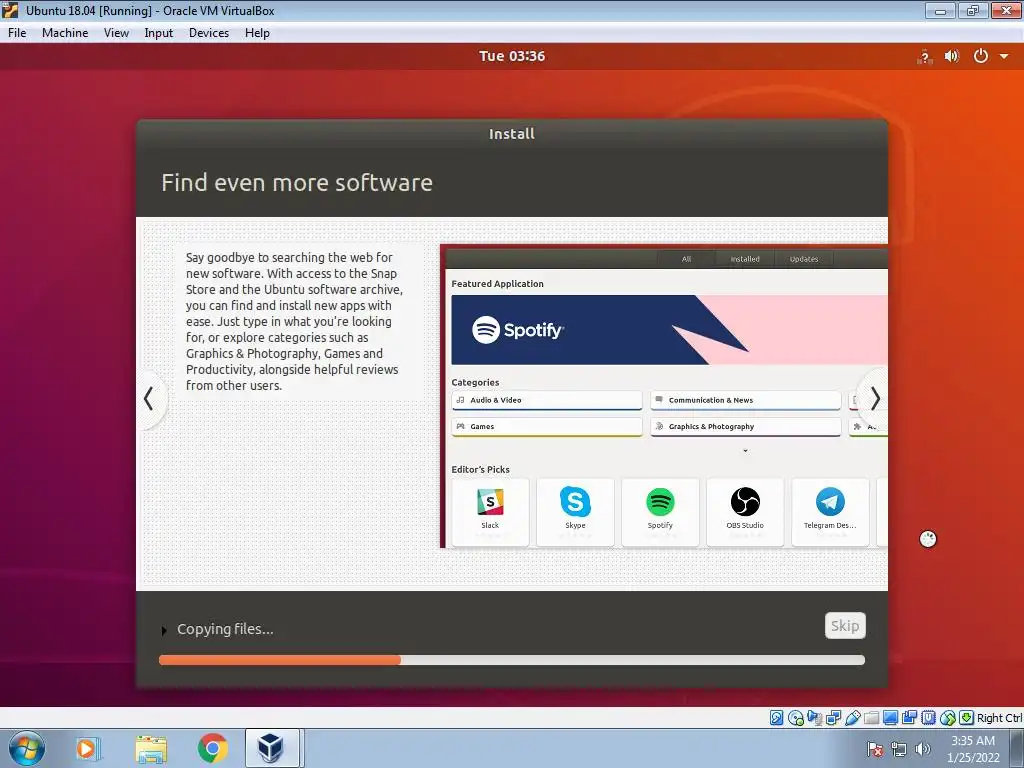Skip the current installation step

tap(845, 626)
